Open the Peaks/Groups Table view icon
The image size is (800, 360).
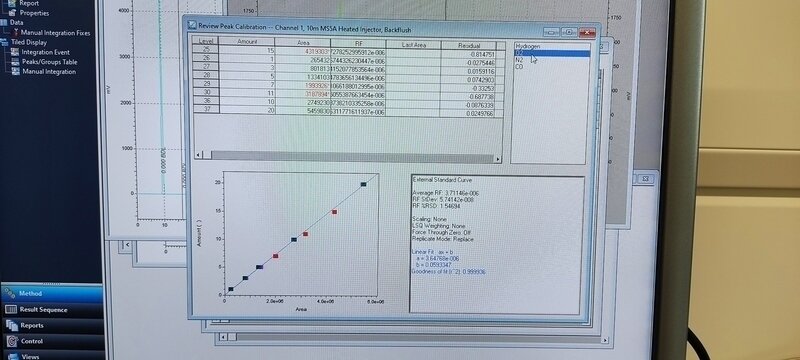pos(15,62)
